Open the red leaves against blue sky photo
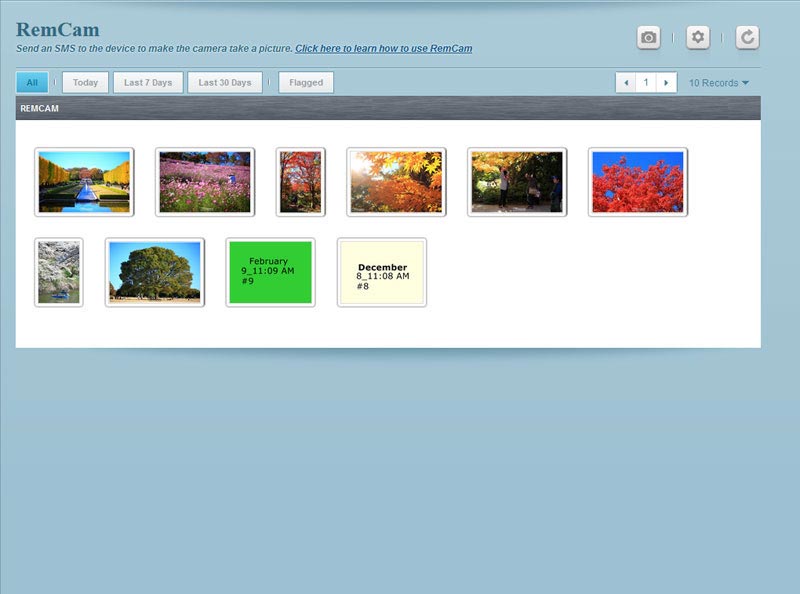Viewport: 800px width, 594px height. click(637, 182)
